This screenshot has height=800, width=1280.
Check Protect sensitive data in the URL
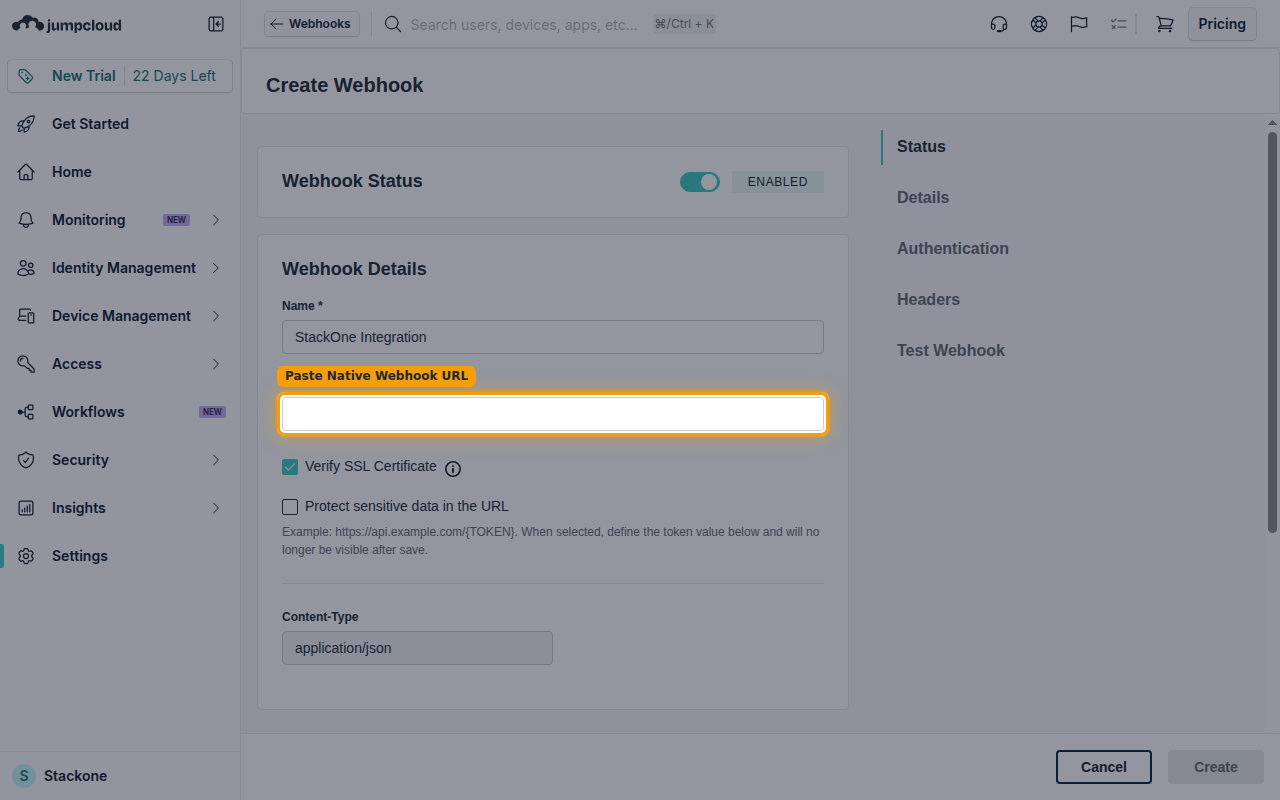(290, 507)
